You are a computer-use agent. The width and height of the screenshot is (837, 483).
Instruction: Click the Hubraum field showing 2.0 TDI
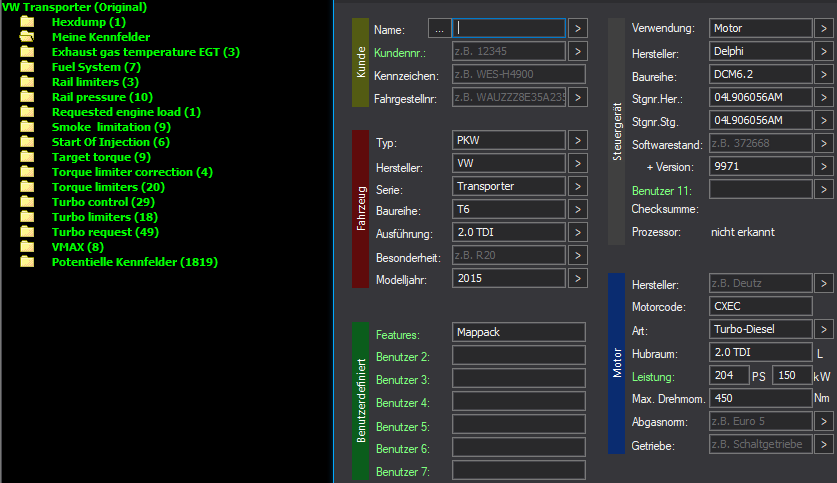click(761, 352)
